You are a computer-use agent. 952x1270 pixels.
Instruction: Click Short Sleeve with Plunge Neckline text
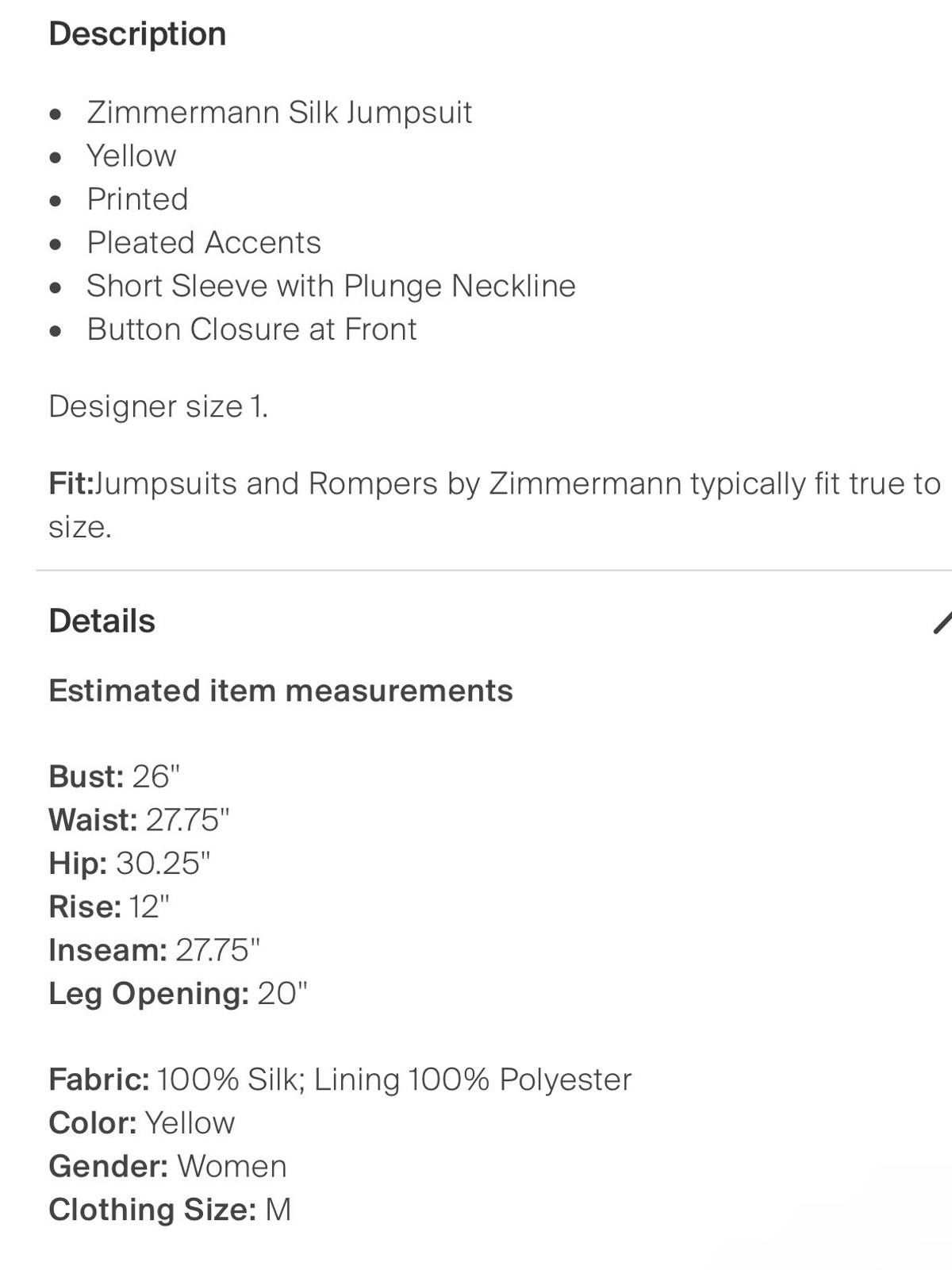pyautogui.click(x=331, y=286)
